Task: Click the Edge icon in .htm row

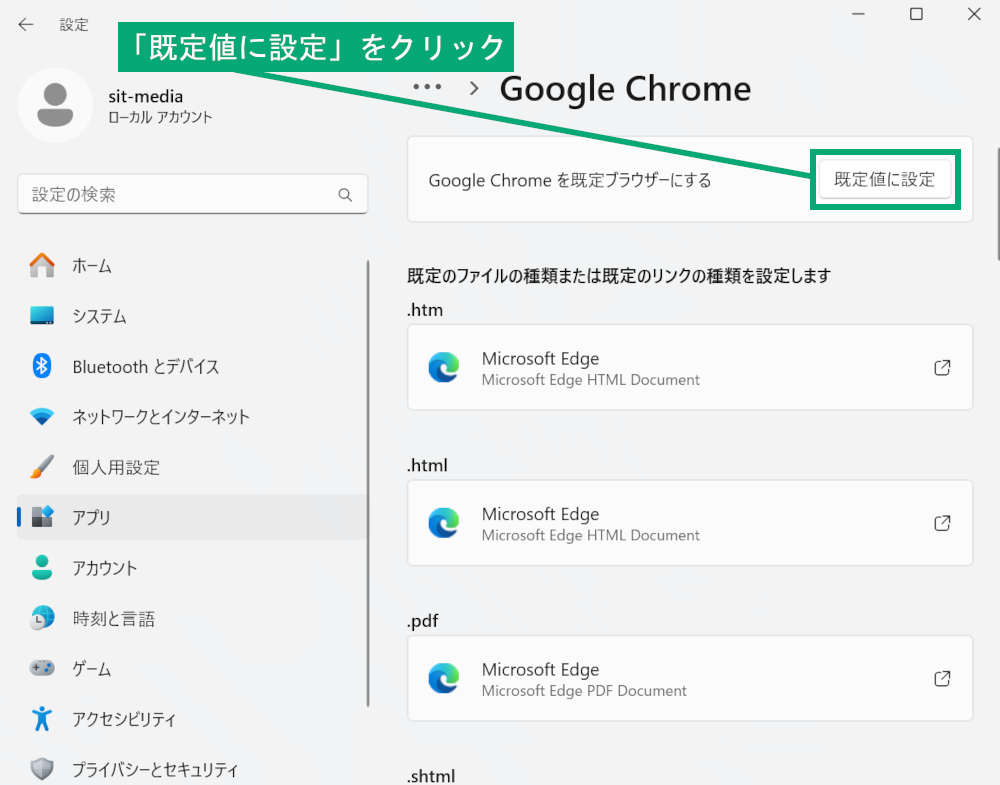Action: (444, 367)
